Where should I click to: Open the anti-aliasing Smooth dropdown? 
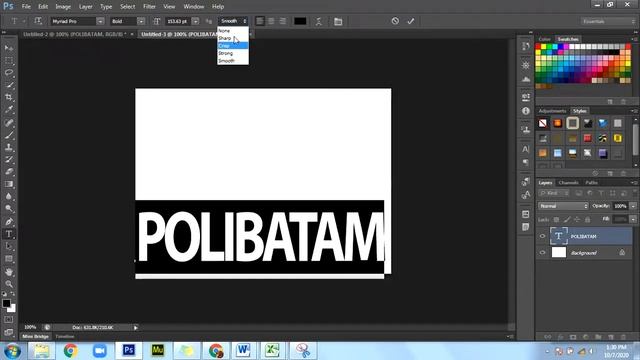[233, 21]
